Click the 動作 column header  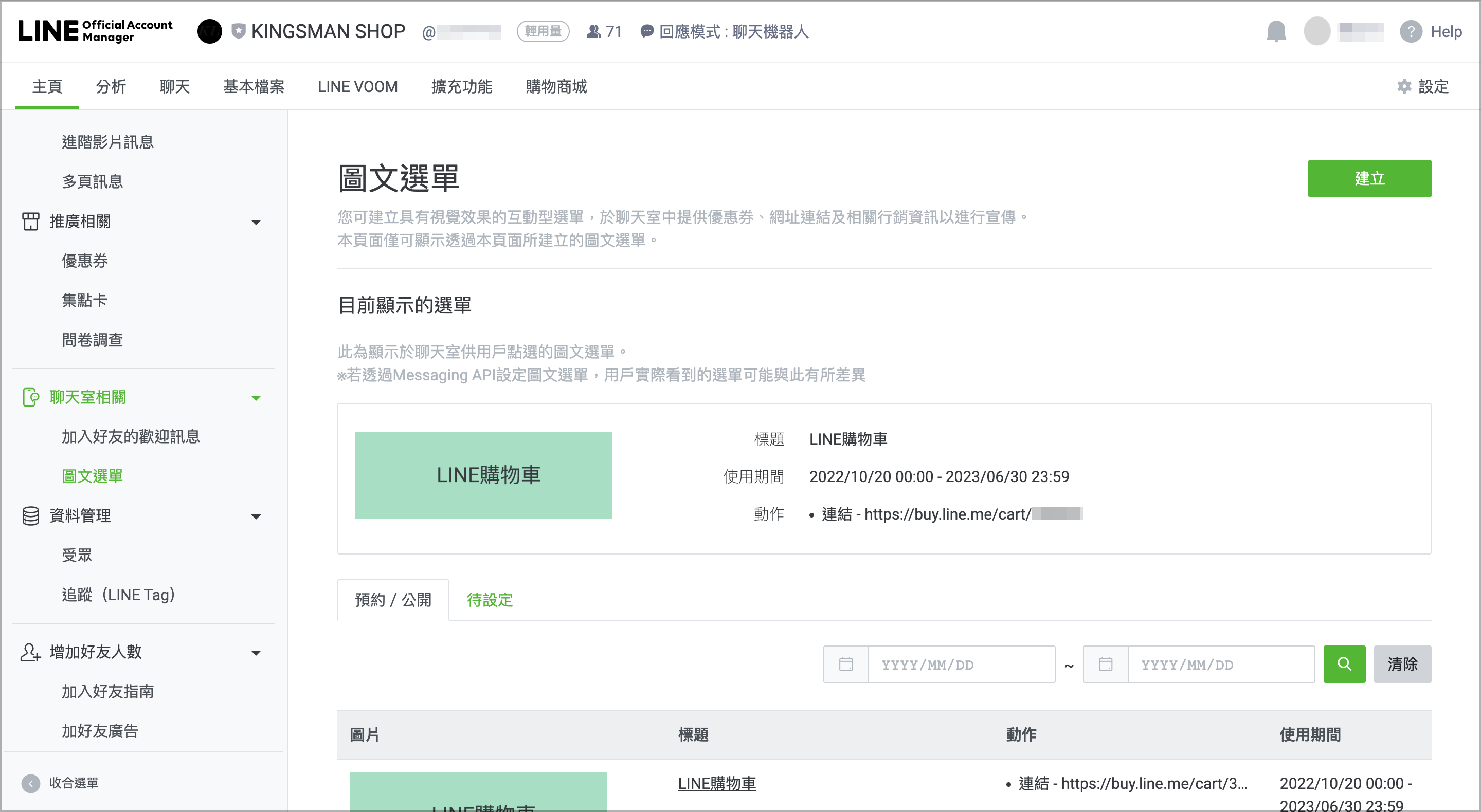[x=1021, y=734]
